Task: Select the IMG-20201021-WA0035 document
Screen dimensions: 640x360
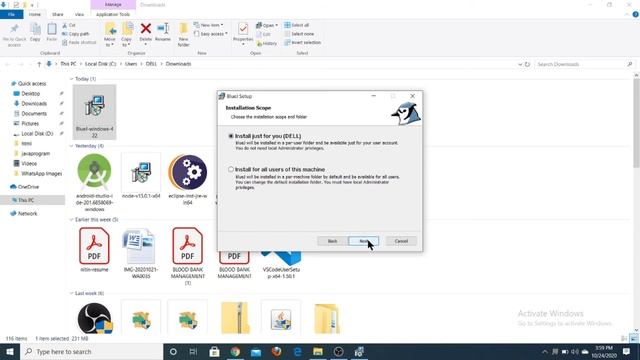Action: [141, 253]
